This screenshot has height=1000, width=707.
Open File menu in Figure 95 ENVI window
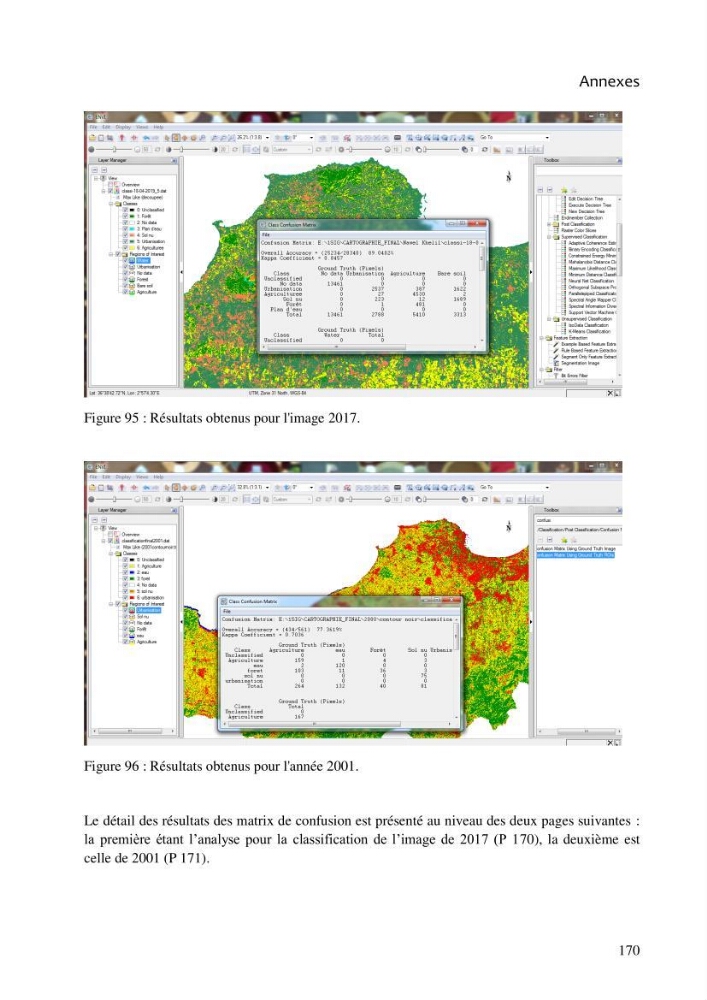[94, 127]
